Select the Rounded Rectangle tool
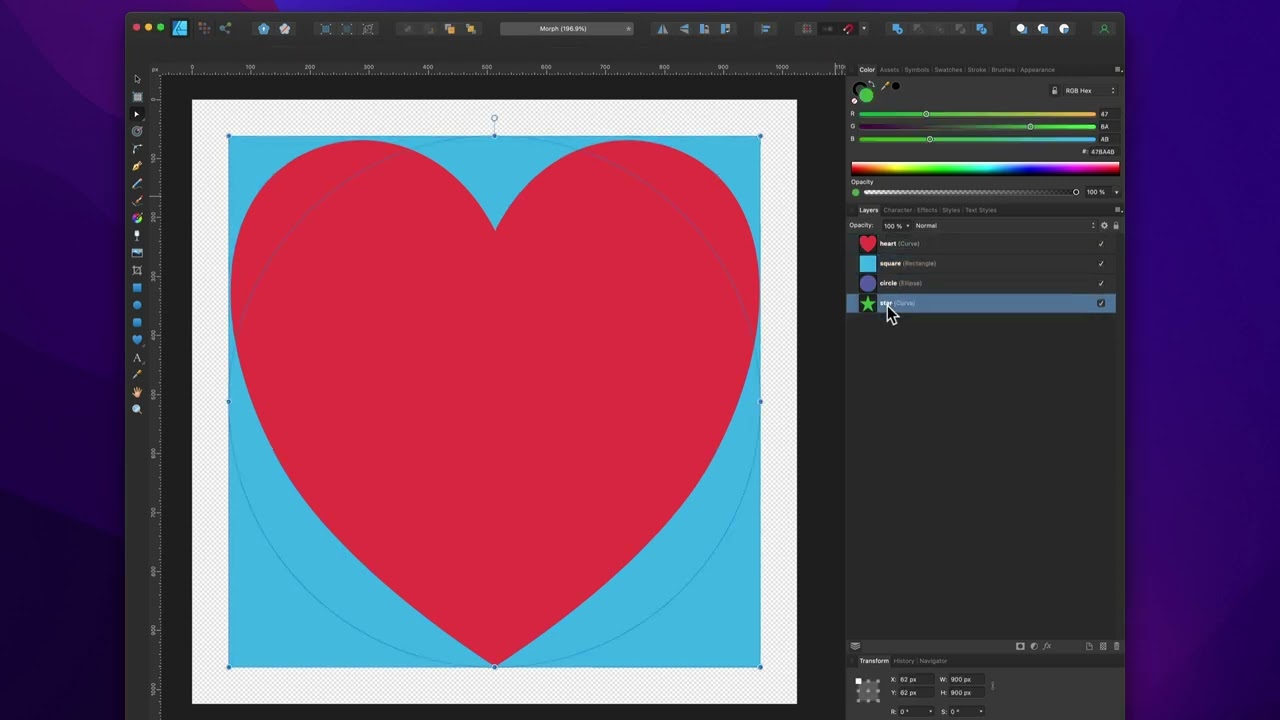Viewport: 1280px width, 720px height. 137,322
